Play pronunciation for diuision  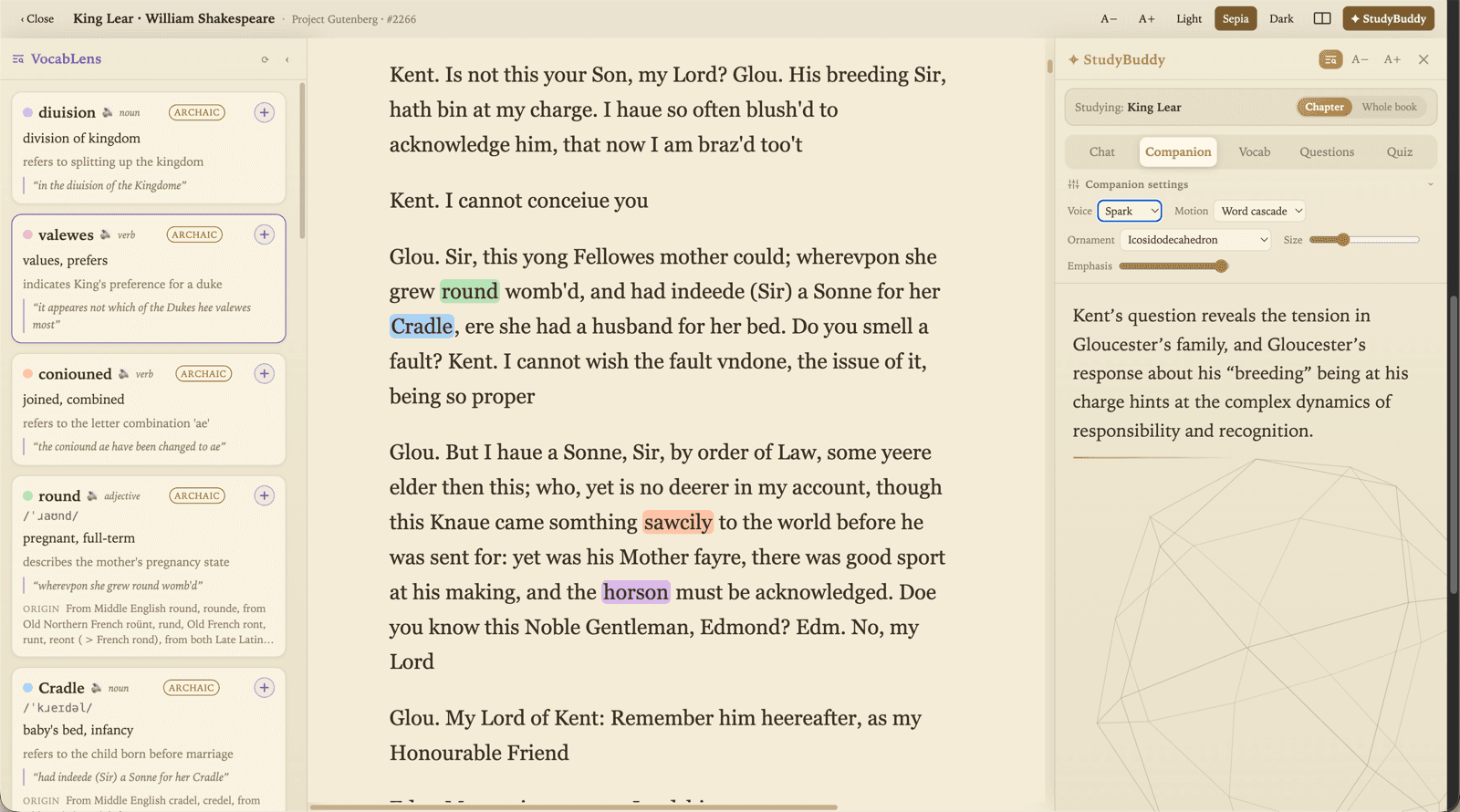point(108,112)
